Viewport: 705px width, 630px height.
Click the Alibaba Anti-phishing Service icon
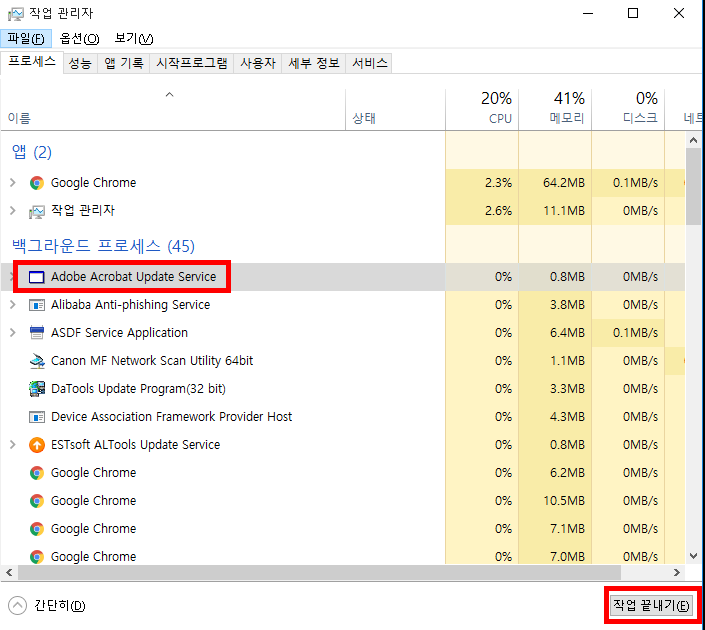click(37, 305)
